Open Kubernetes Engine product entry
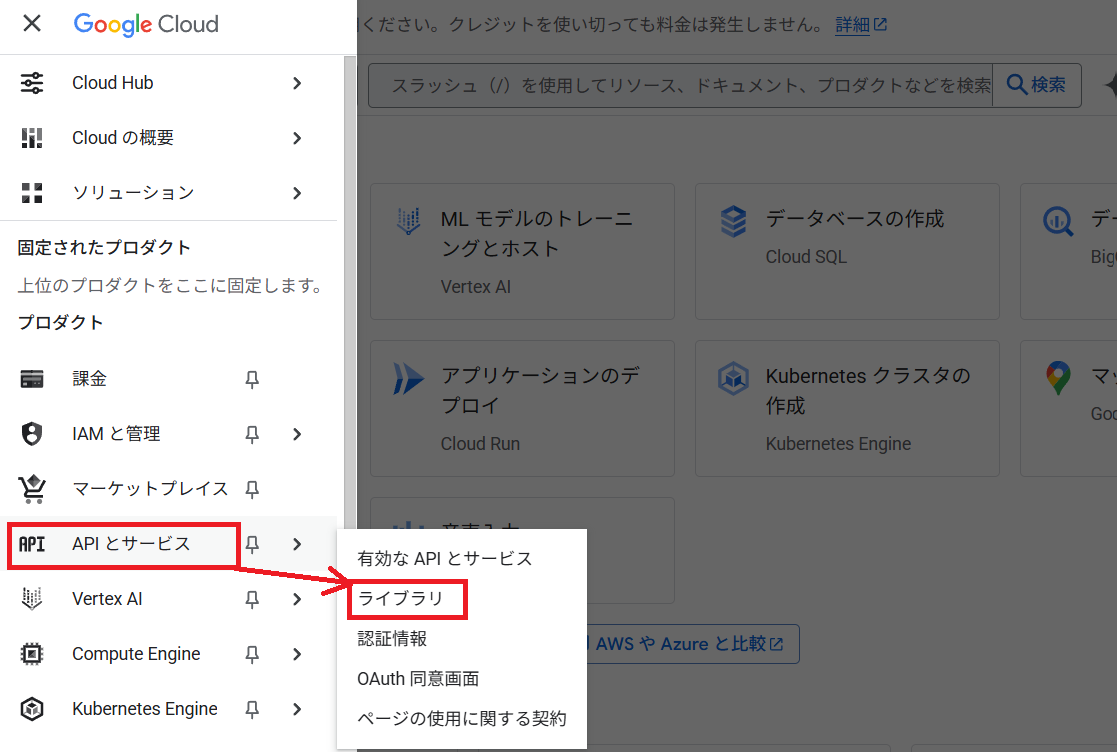Screen dimensions: 1117x752 click(x=168, y=709)
